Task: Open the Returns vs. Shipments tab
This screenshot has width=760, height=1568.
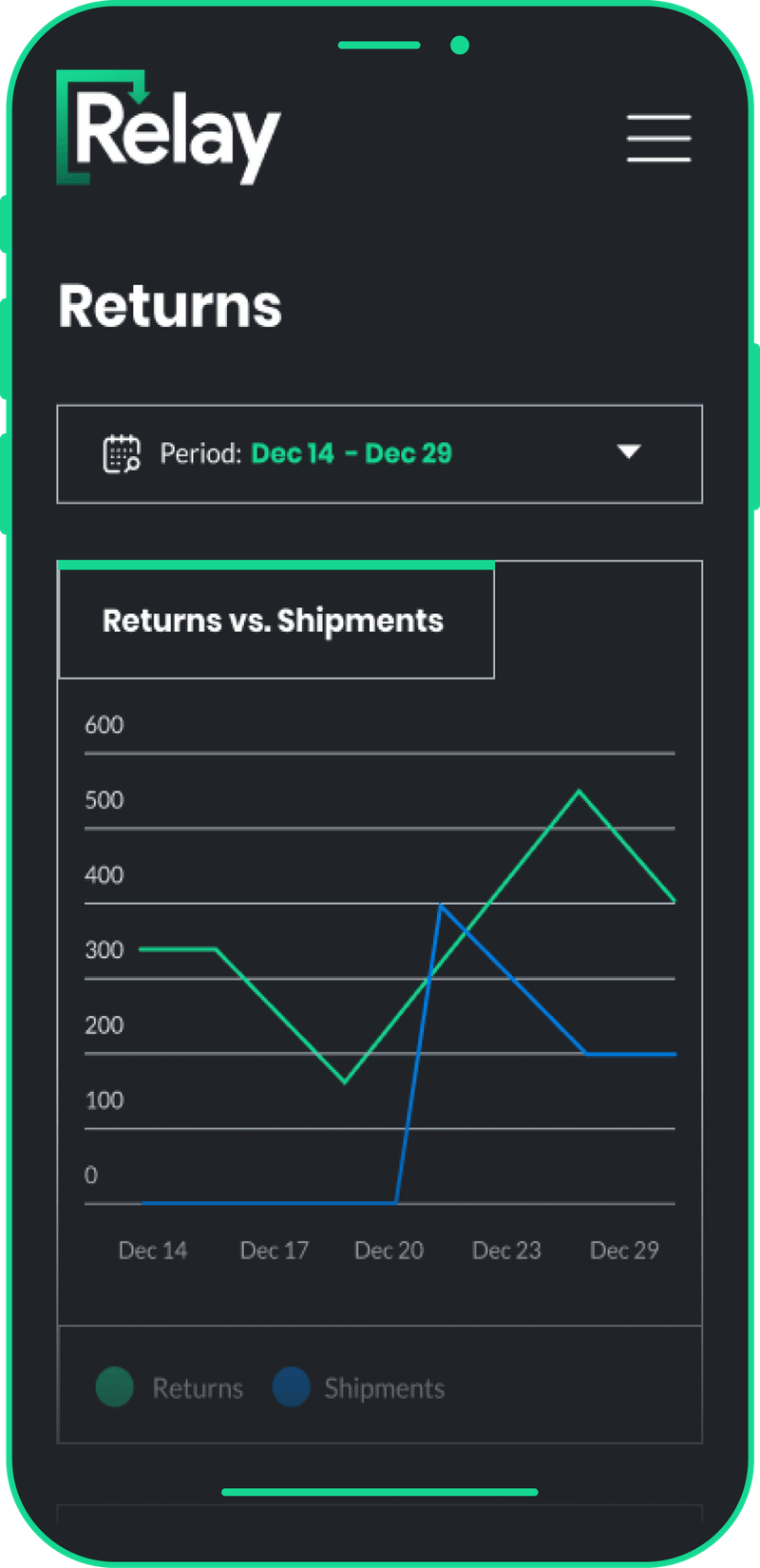Action: [x=275, y=621]
